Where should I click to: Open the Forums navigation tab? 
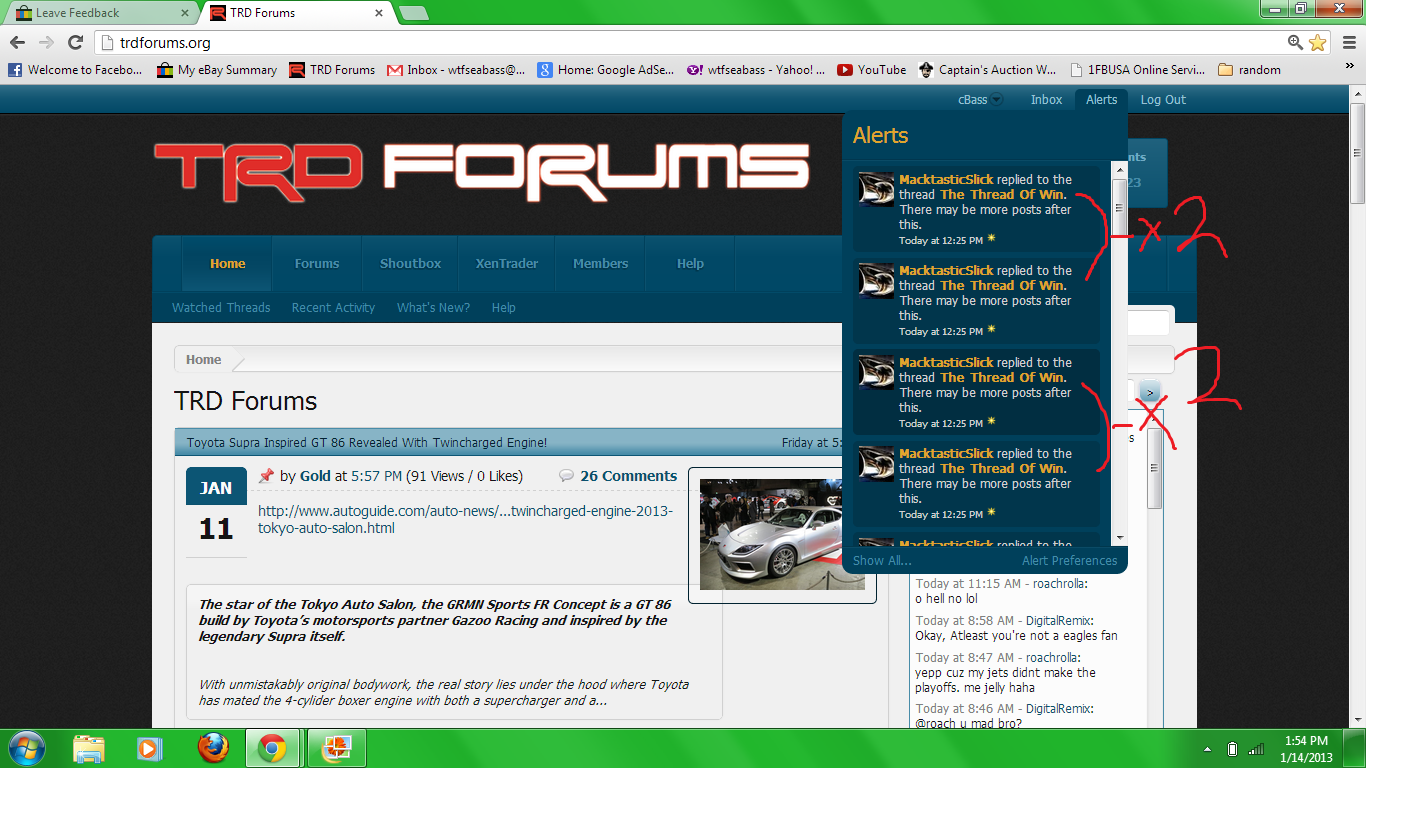tap(317, 264)
